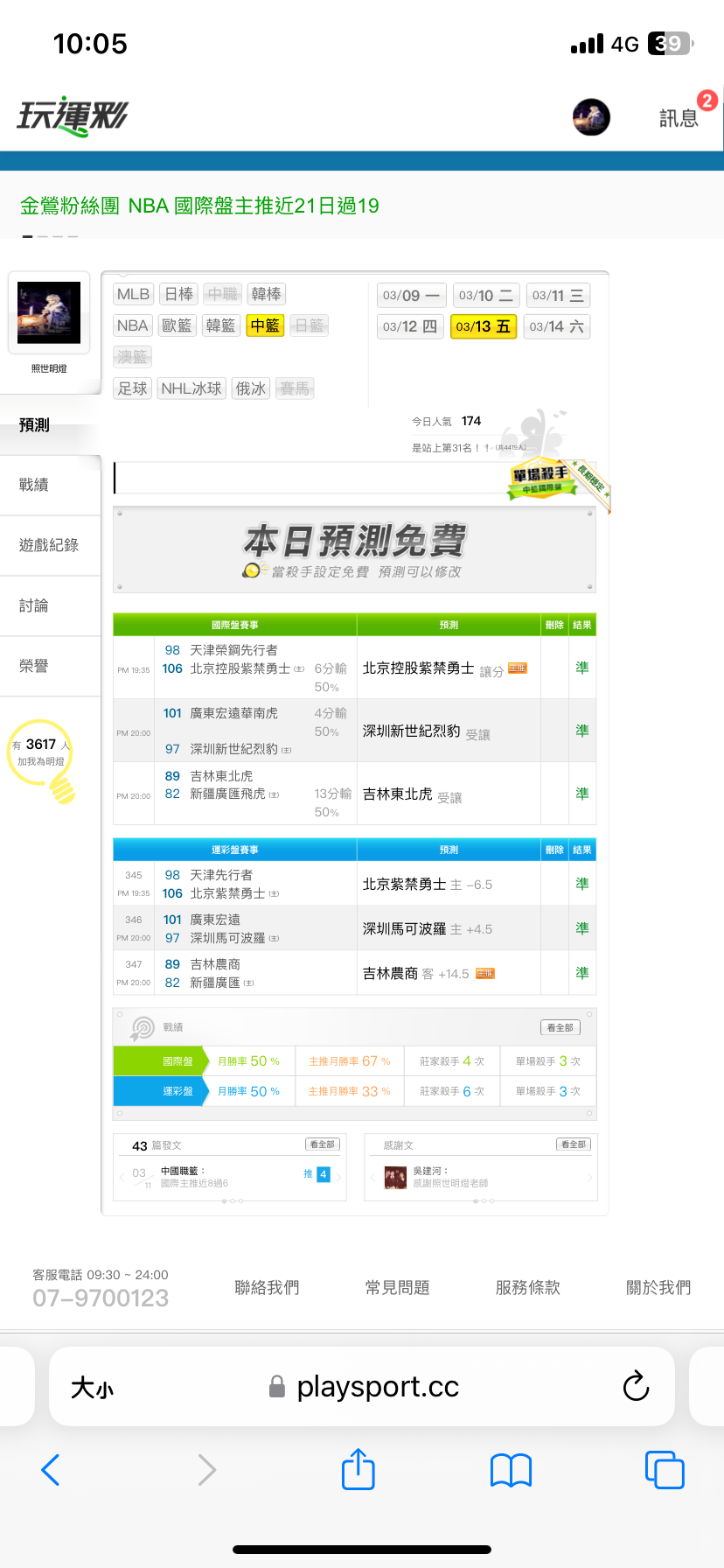The height and width of the screenshot is (1568, 724).
Task: Select the 韓籃 league tab
Action: tap(220, 325)
